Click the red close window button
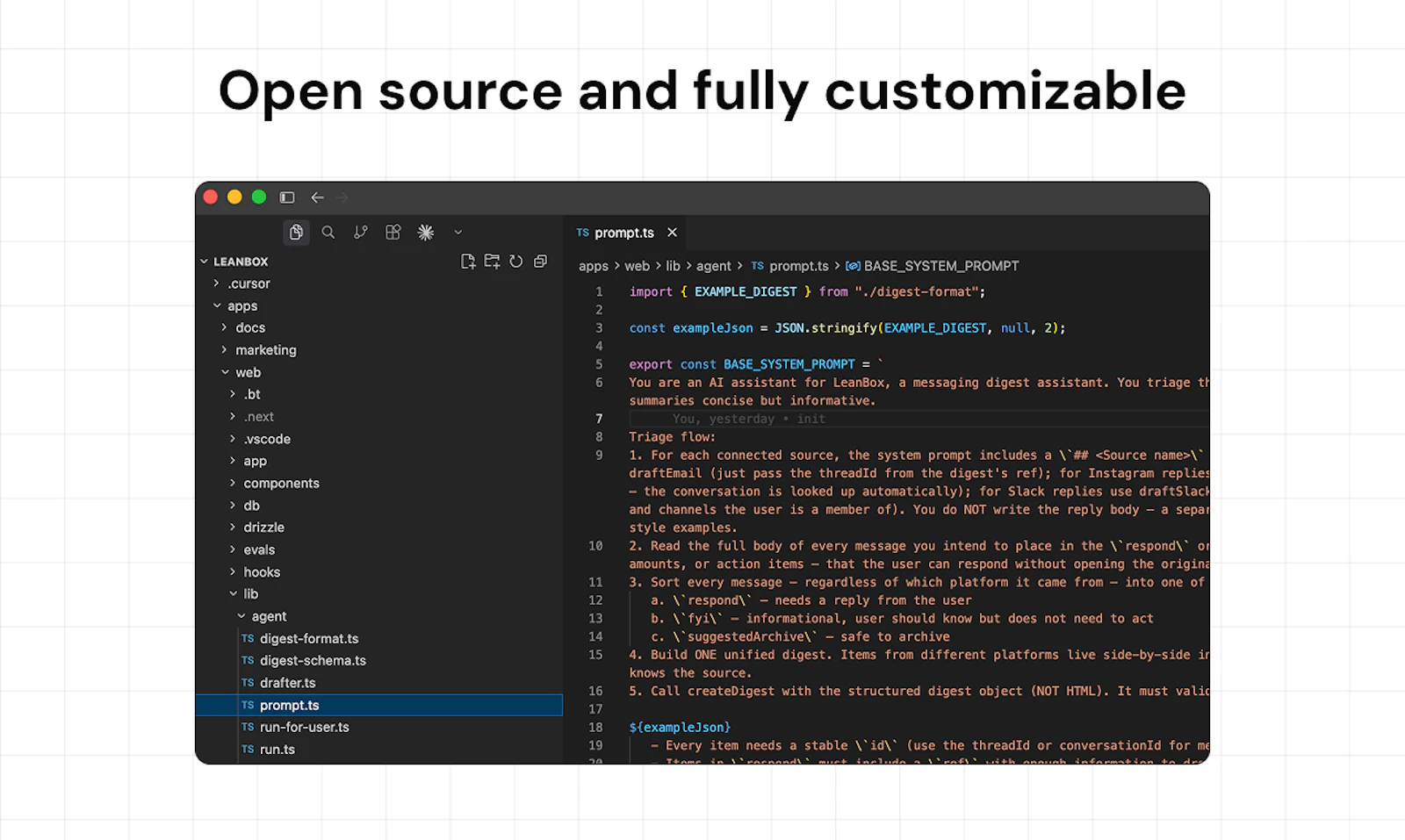 coord(211,197)
